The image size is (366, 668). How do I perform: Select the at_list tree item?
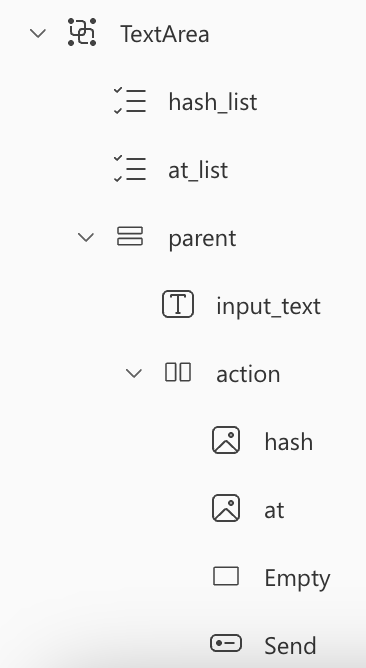click(198, 170)
